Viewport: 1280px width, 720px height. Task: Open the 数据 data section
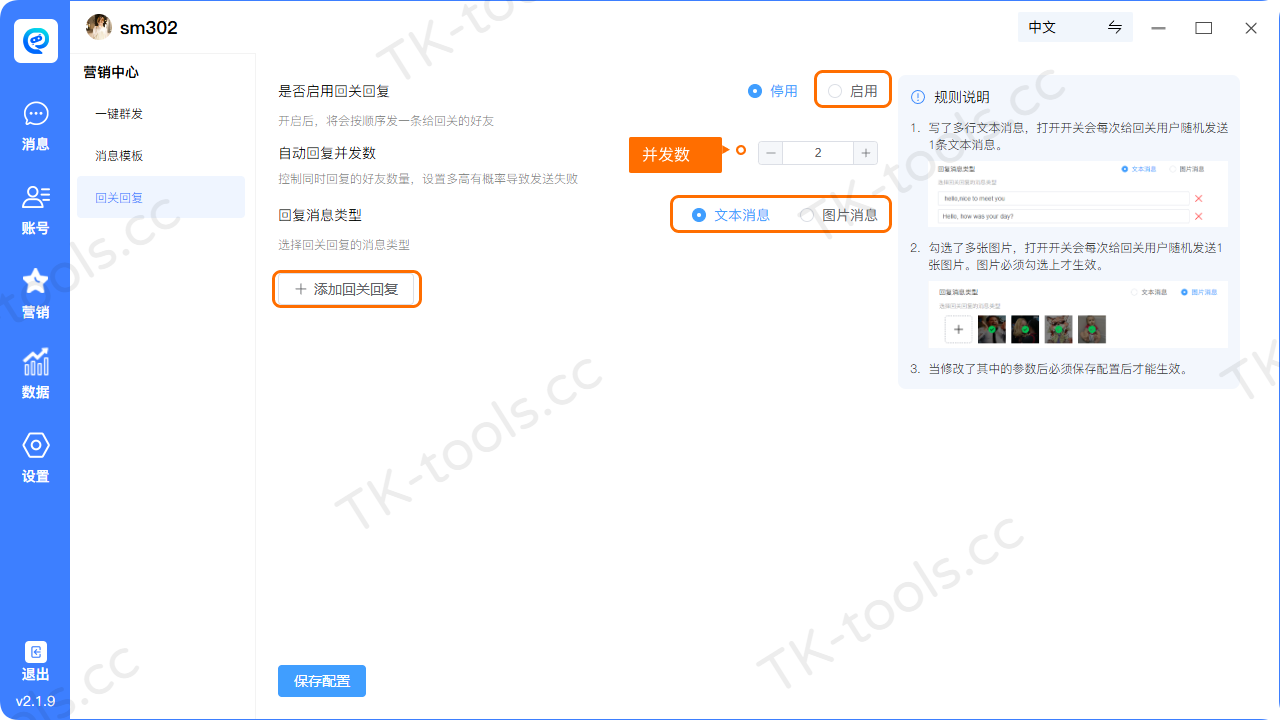[35, 374]
